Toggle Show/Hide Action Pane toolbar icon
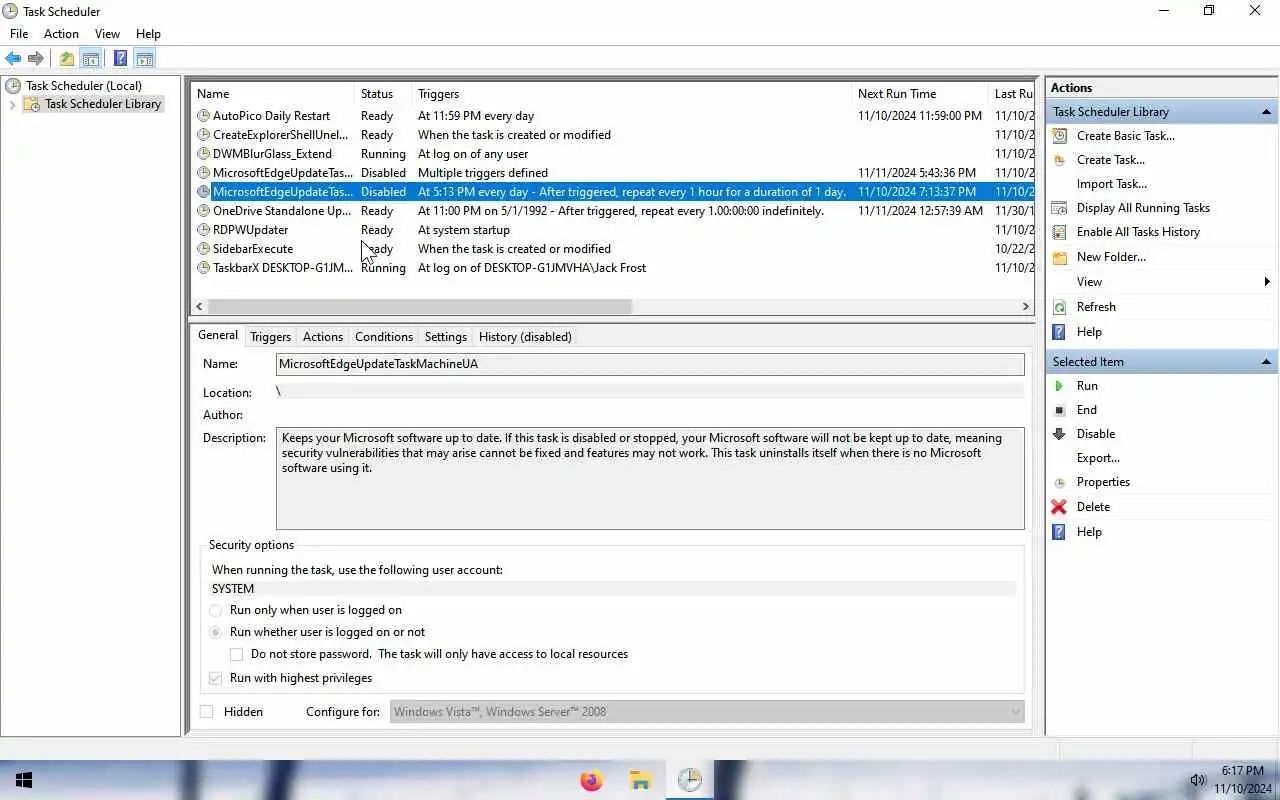The image size is (1280, 800). point(144,59)
